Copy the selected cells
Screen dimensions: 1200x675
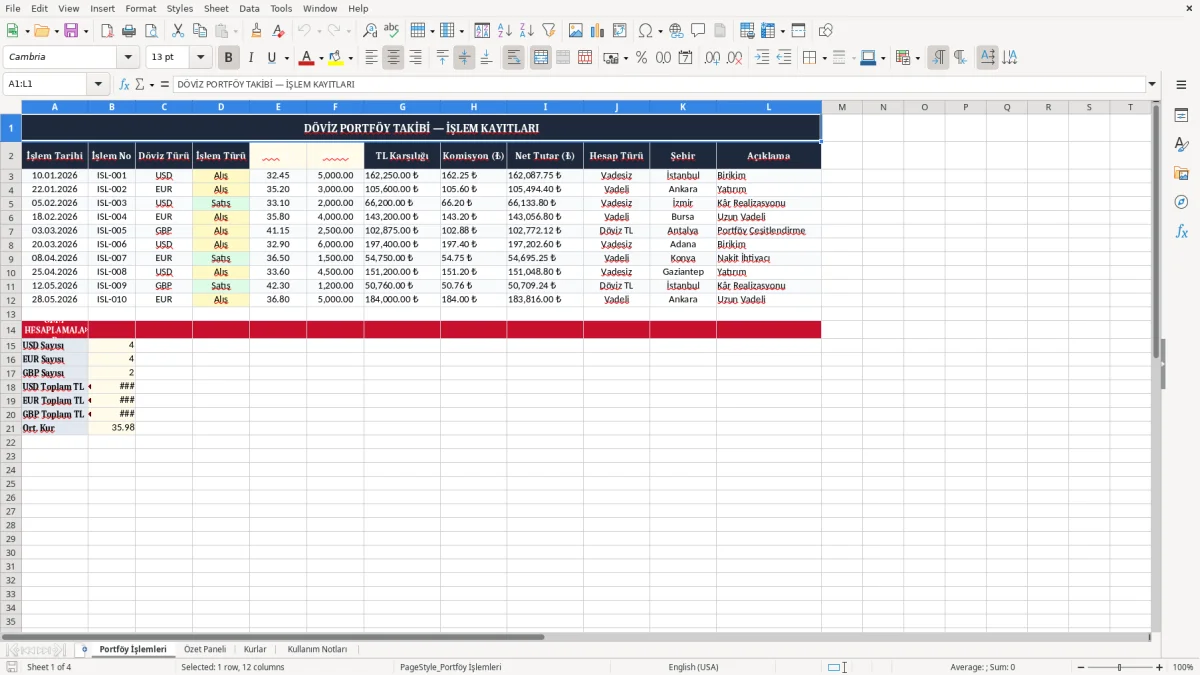[200, 31]
